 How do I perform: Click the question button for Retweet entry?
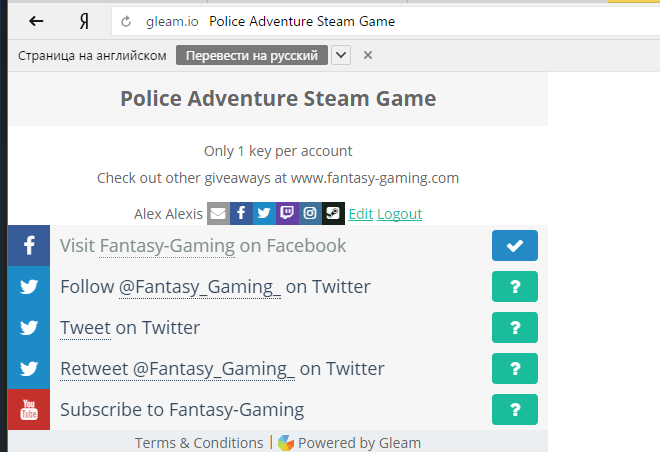point(515,369)
